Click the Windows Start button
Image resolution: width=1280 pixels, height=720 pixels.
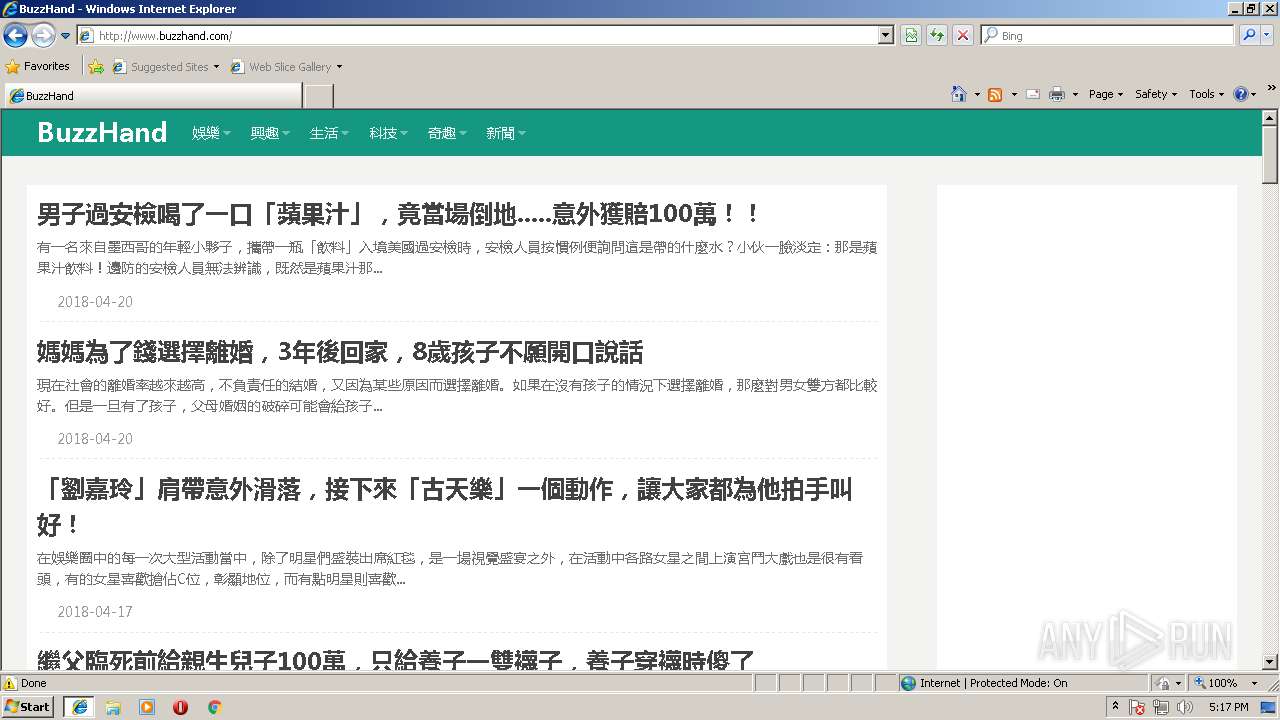[x=28, y=706]
